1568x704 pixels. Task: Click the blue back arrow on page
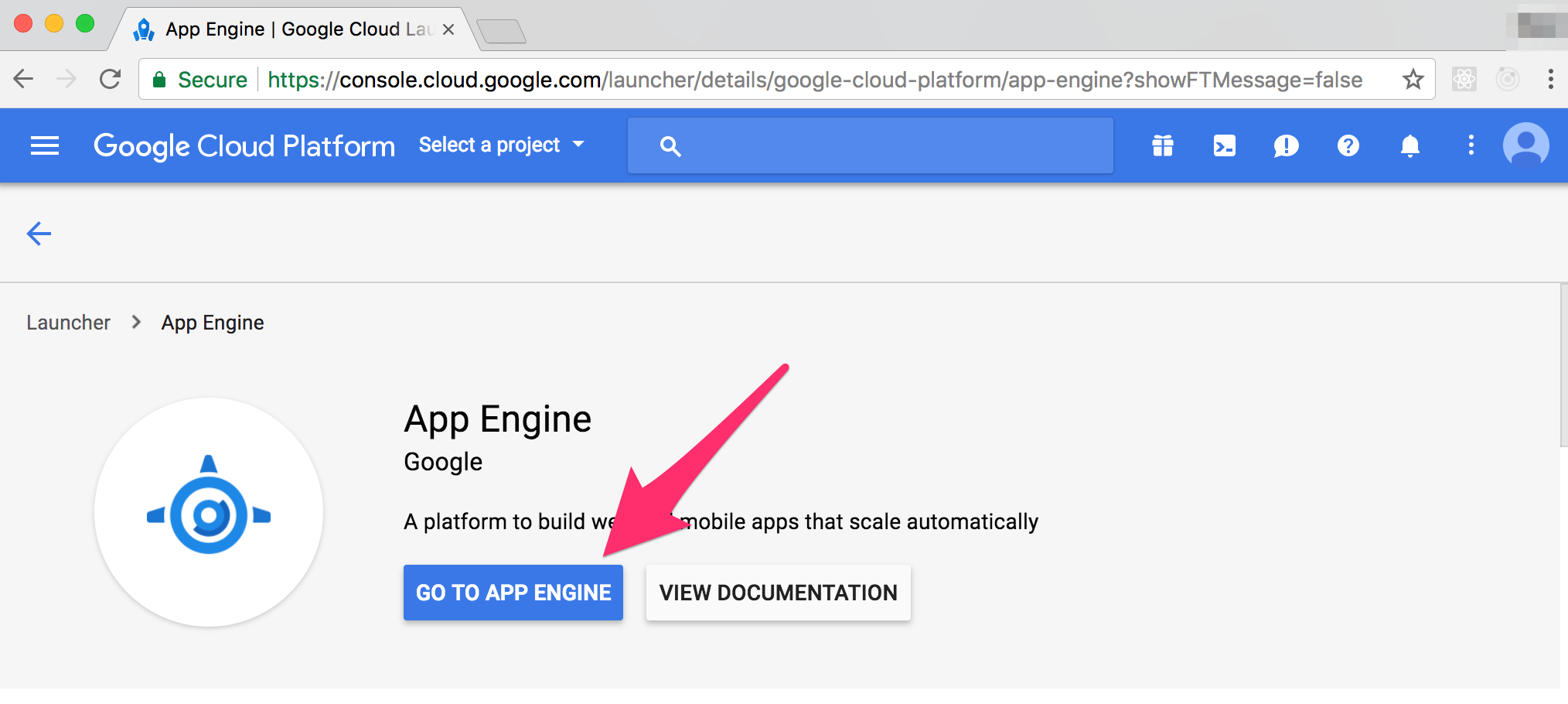[39, 233]
